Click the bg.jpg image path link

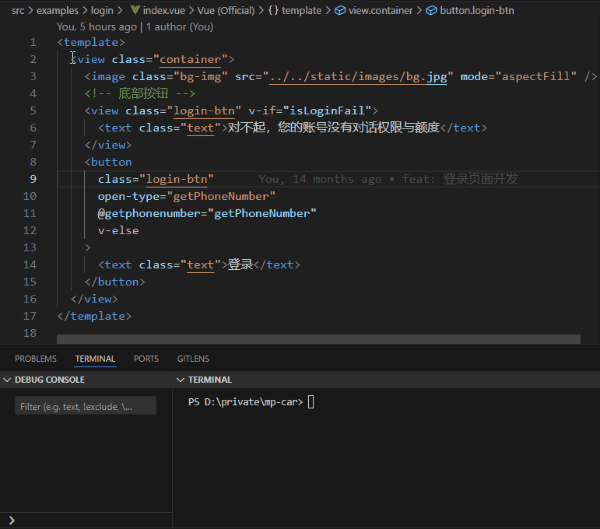tap(358, 77)
